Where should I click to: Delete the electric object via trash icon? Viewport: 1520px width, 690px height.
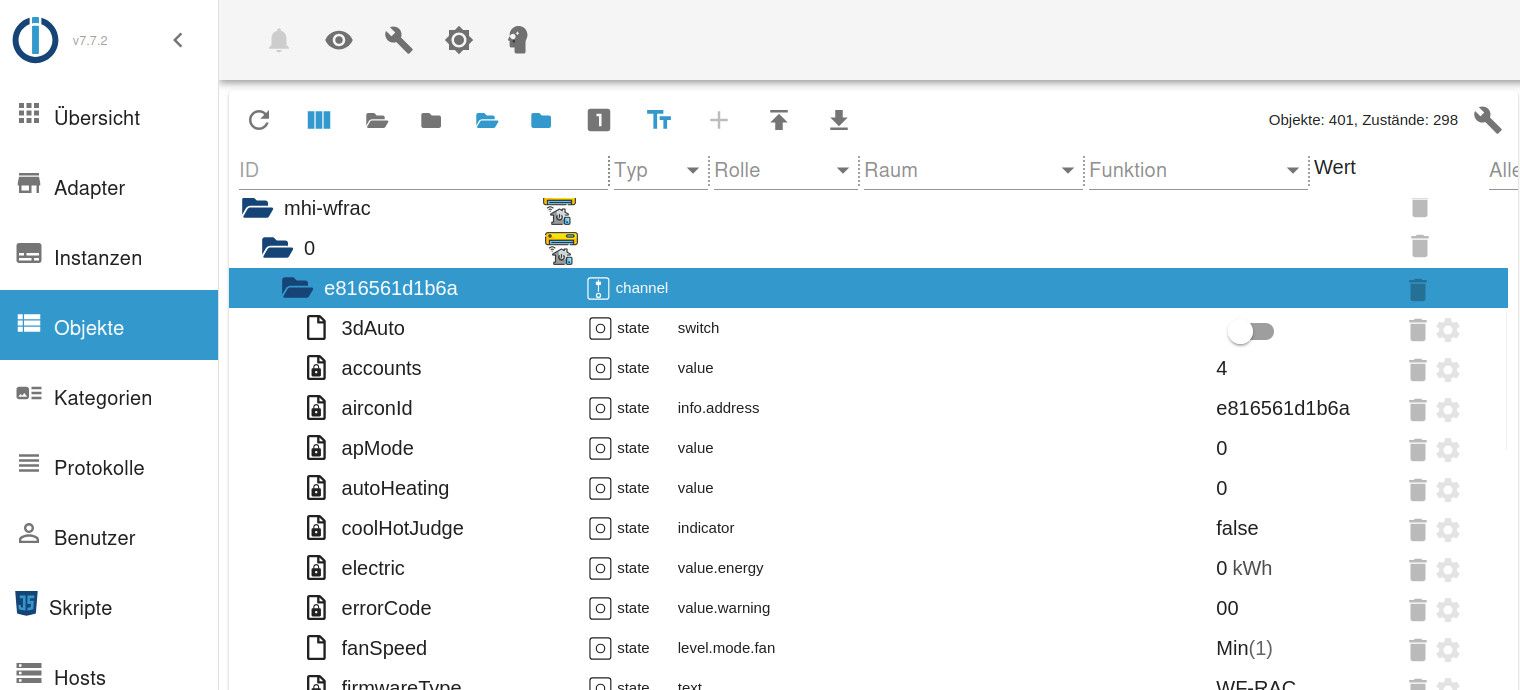(1417, 570)
